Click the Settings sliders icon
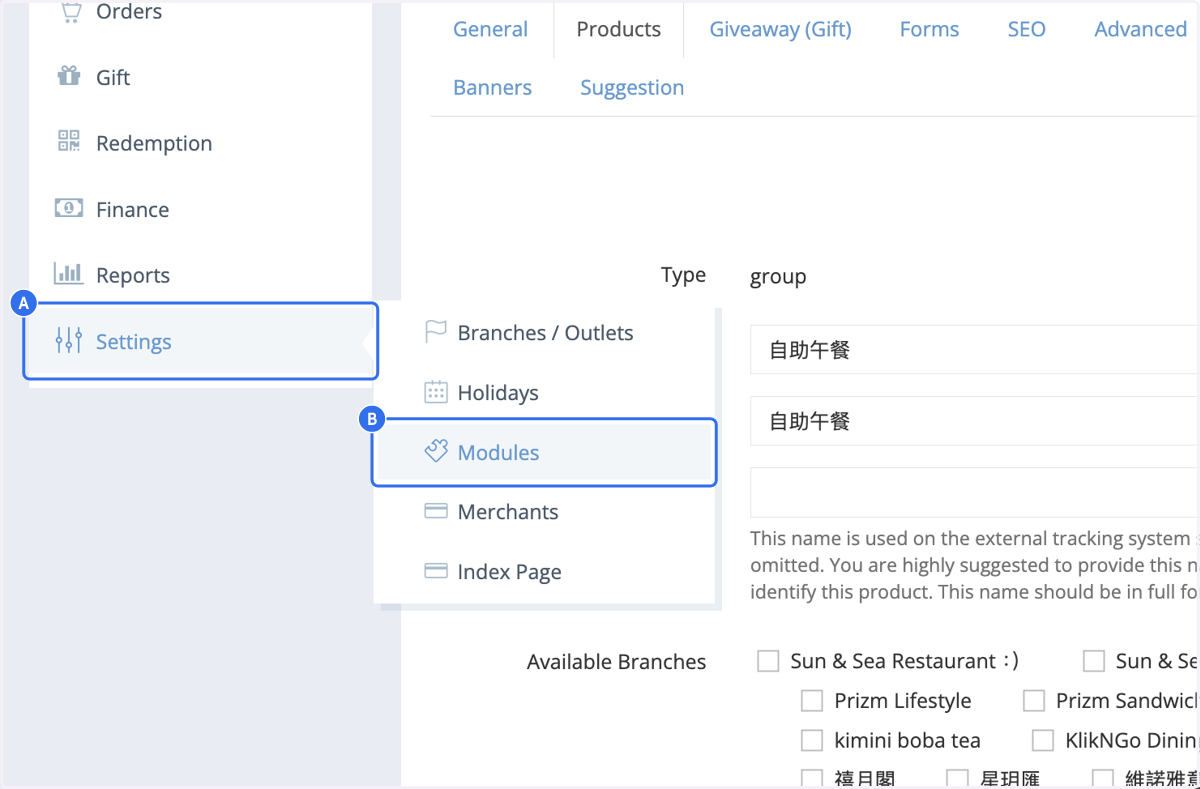Image resolution: width=1200 pixels, height=789 pixels. click(69, 341)
